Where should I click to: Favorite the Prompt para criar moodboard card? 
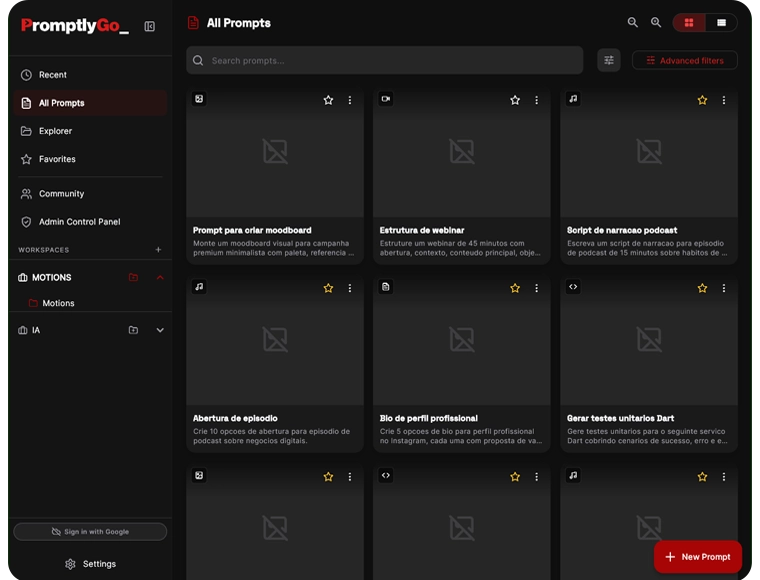(328, 100)
